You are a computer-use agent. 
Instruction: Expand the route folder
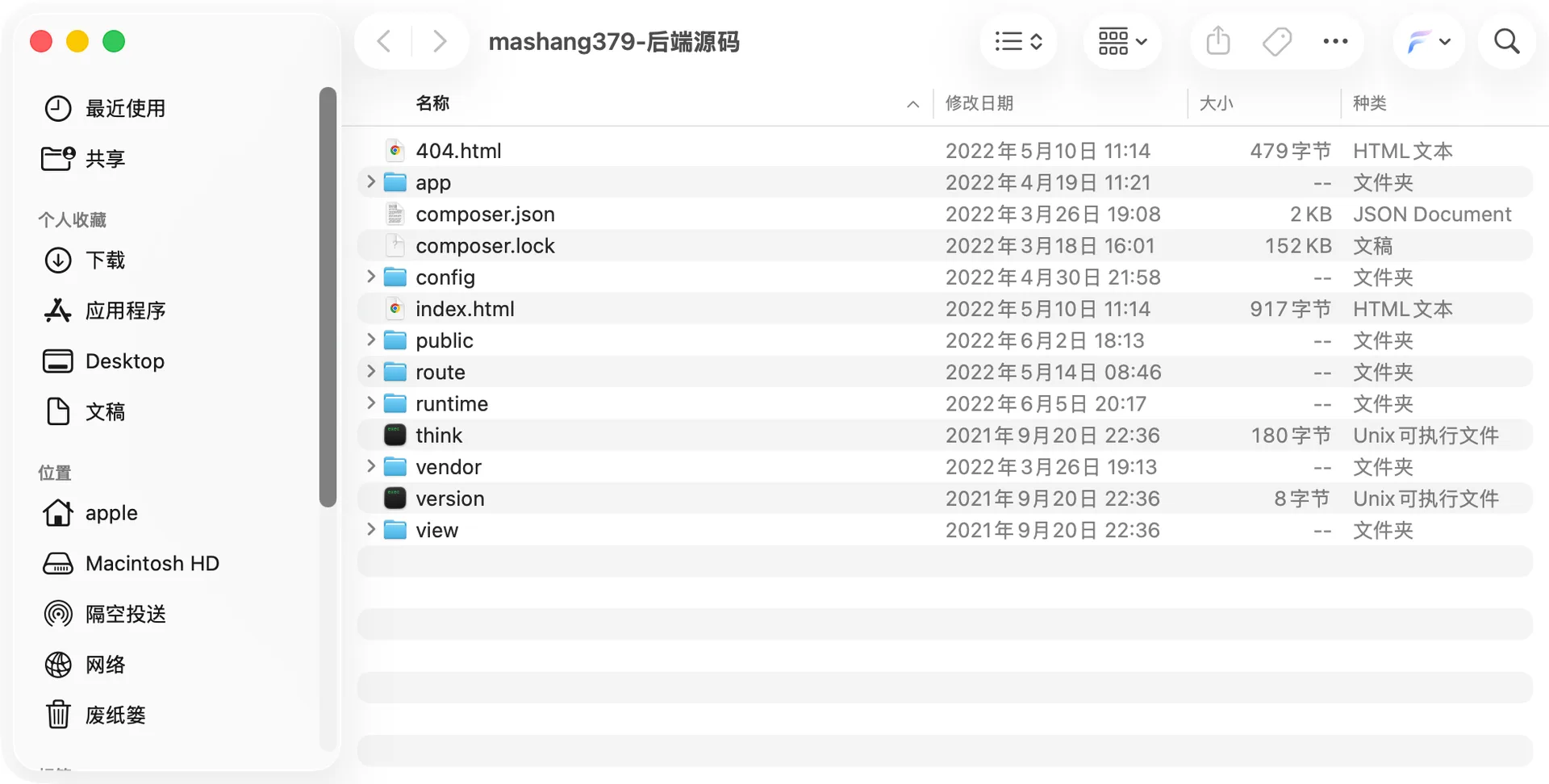click(x=371, y=372)
